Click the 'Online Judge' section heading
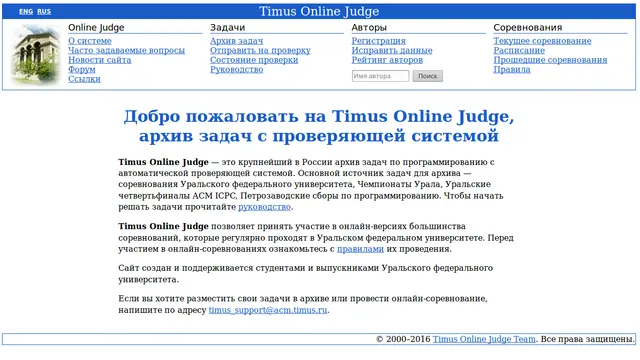Image resolution: width=640 pixels, height=360 pixels. (x=96, y=27)
